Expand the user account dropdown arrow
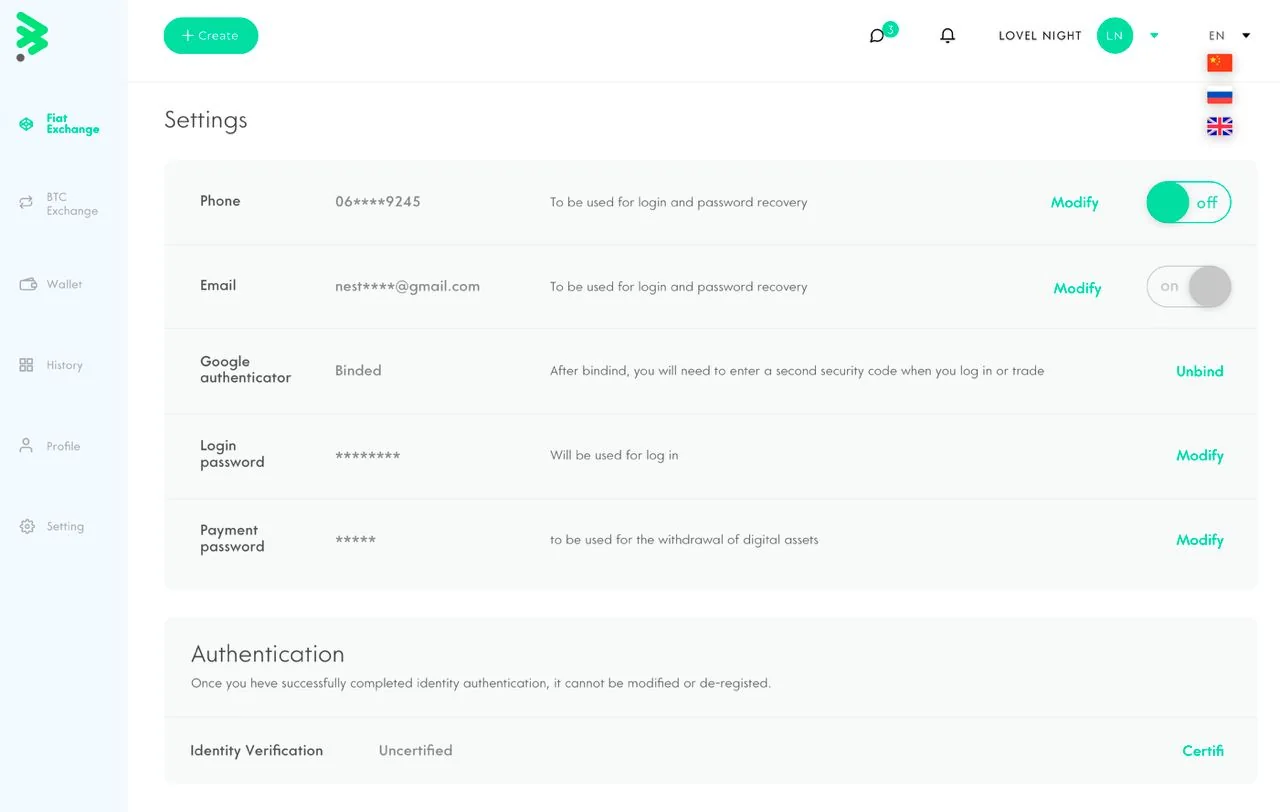Image resolution: width=1280 pixels, height=812 pixels. click(1154, 36)
